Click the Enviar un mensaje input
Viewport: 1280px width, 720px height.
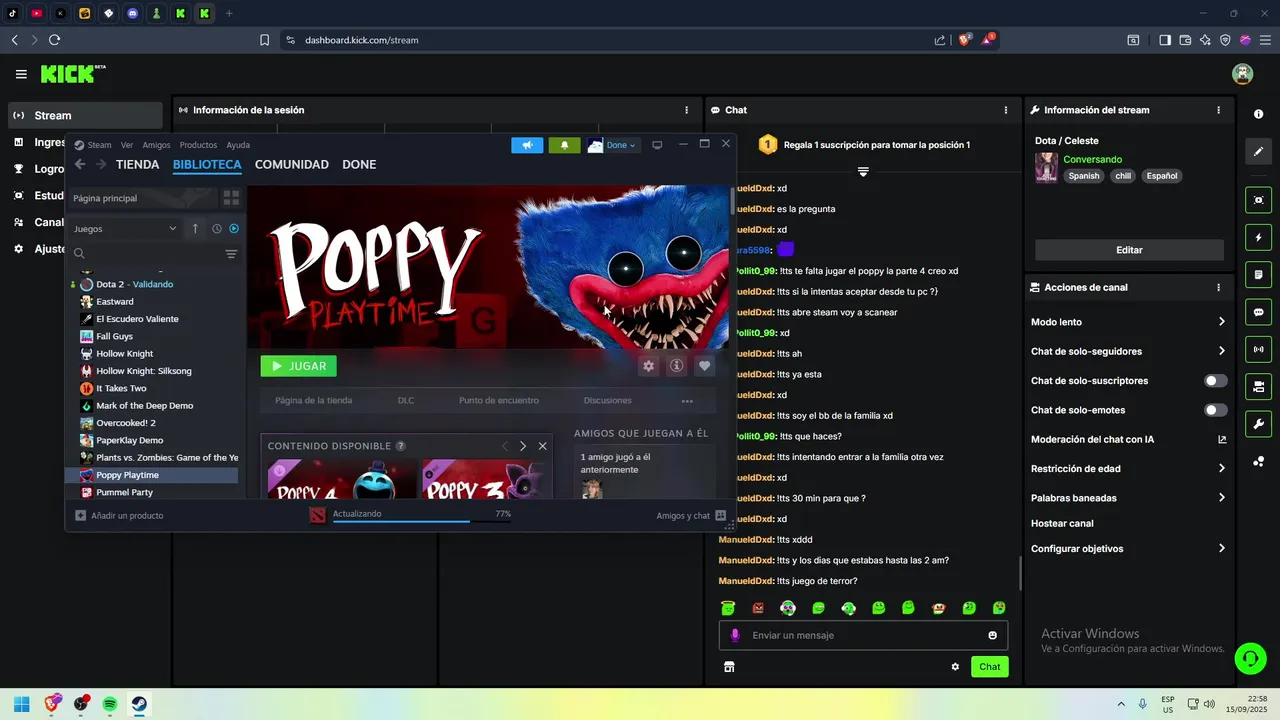click(863, 635)
